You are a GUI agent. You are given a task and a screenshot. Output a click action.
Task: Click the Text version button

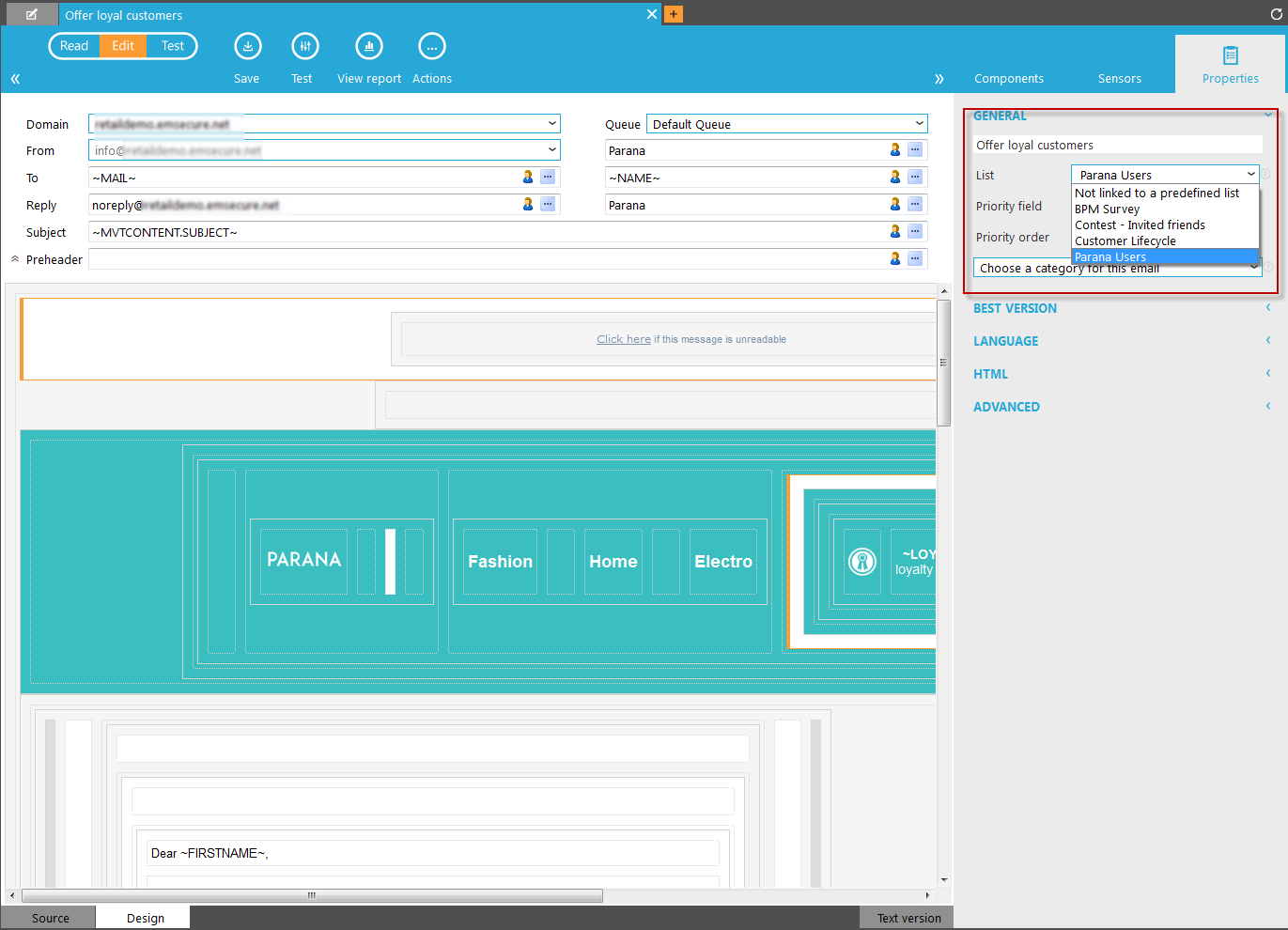coord(908,918)
